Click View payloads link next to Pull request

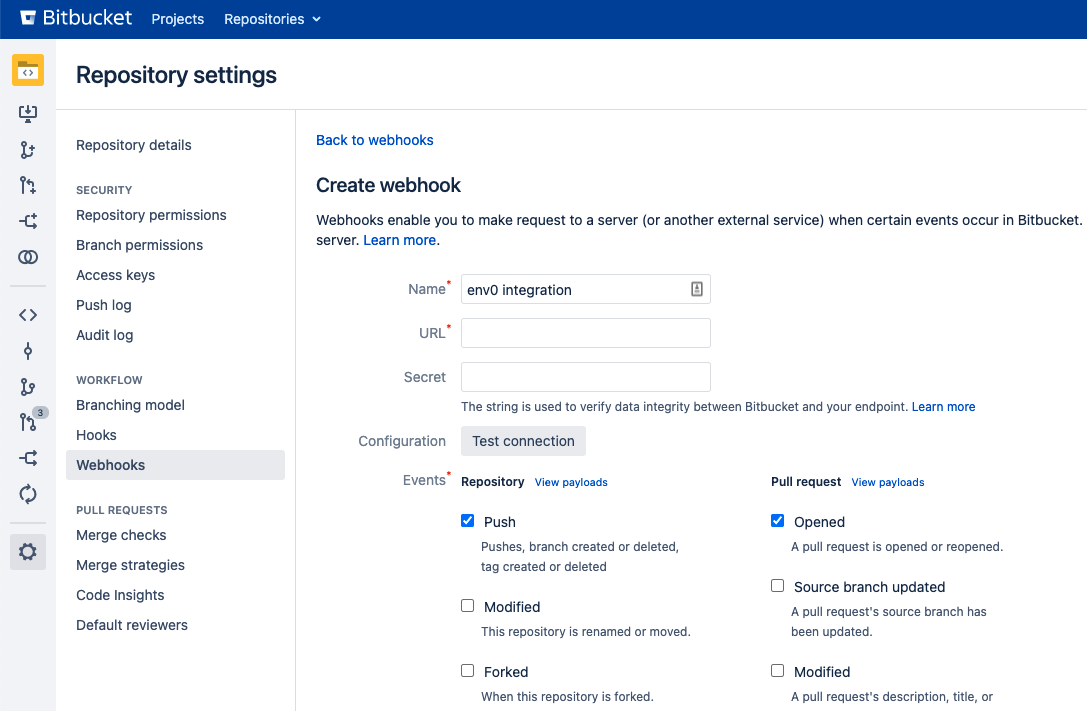point(887,482)
